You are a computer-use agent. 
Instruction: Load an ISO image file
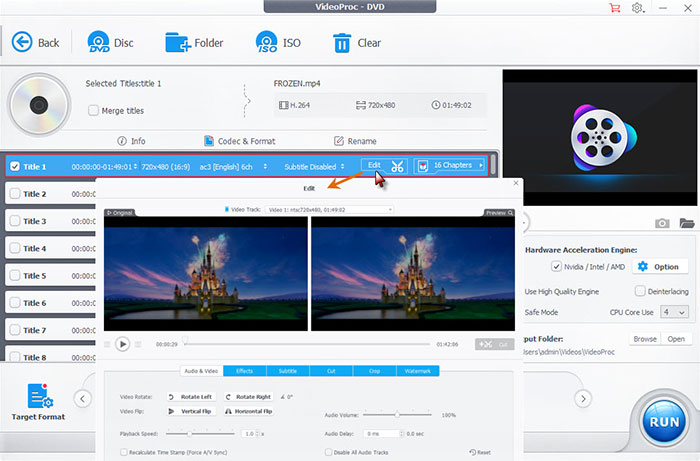(278, 42)
